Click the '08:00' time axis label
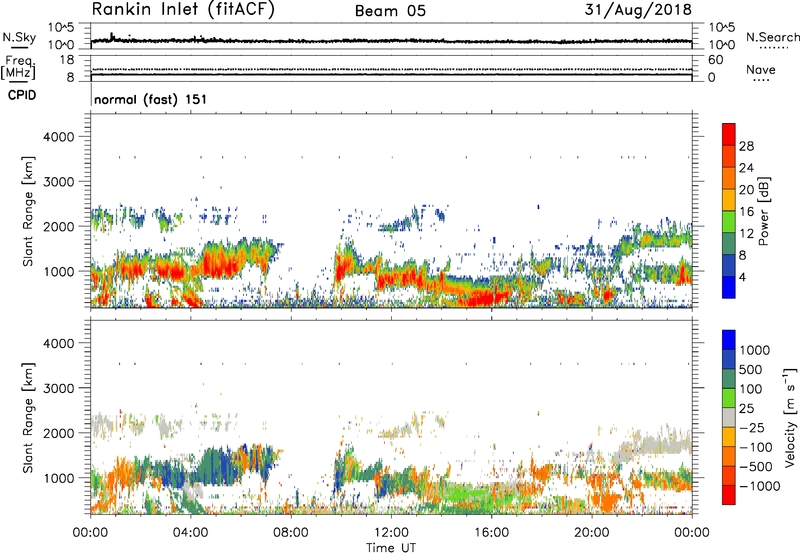The width and height of the screenshot is (800, 554). pos(291,533)
